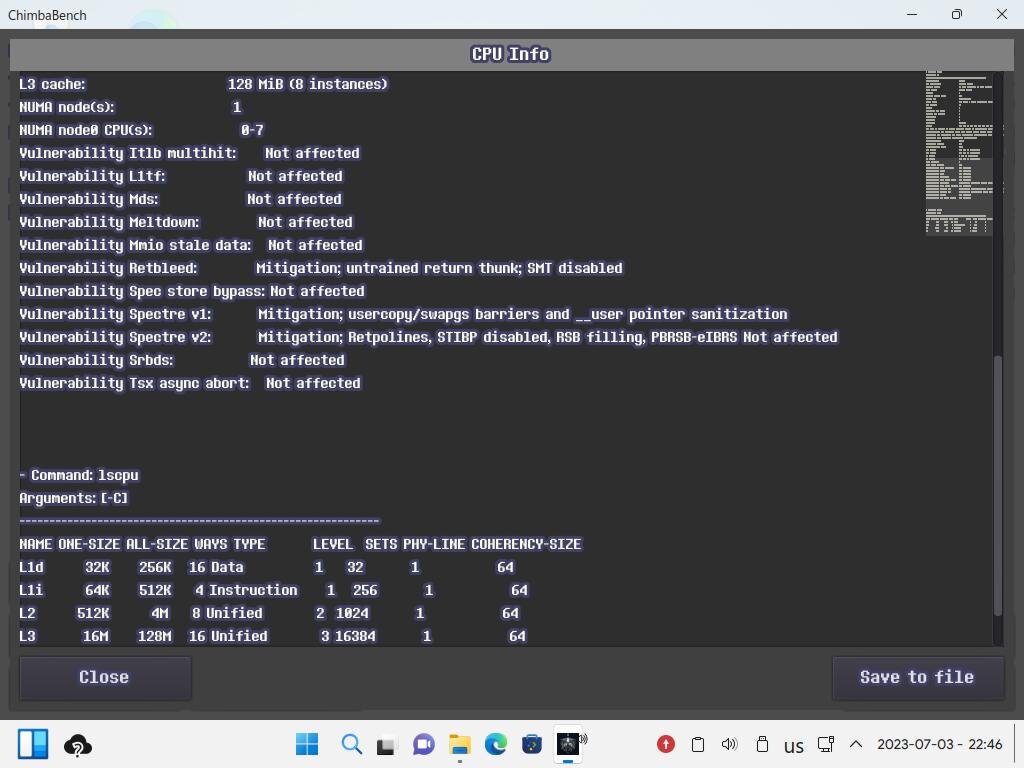Screen dimensions: 1024x768
Task: Click the cloud question-mark launcher icon
Action: (77, 745)
